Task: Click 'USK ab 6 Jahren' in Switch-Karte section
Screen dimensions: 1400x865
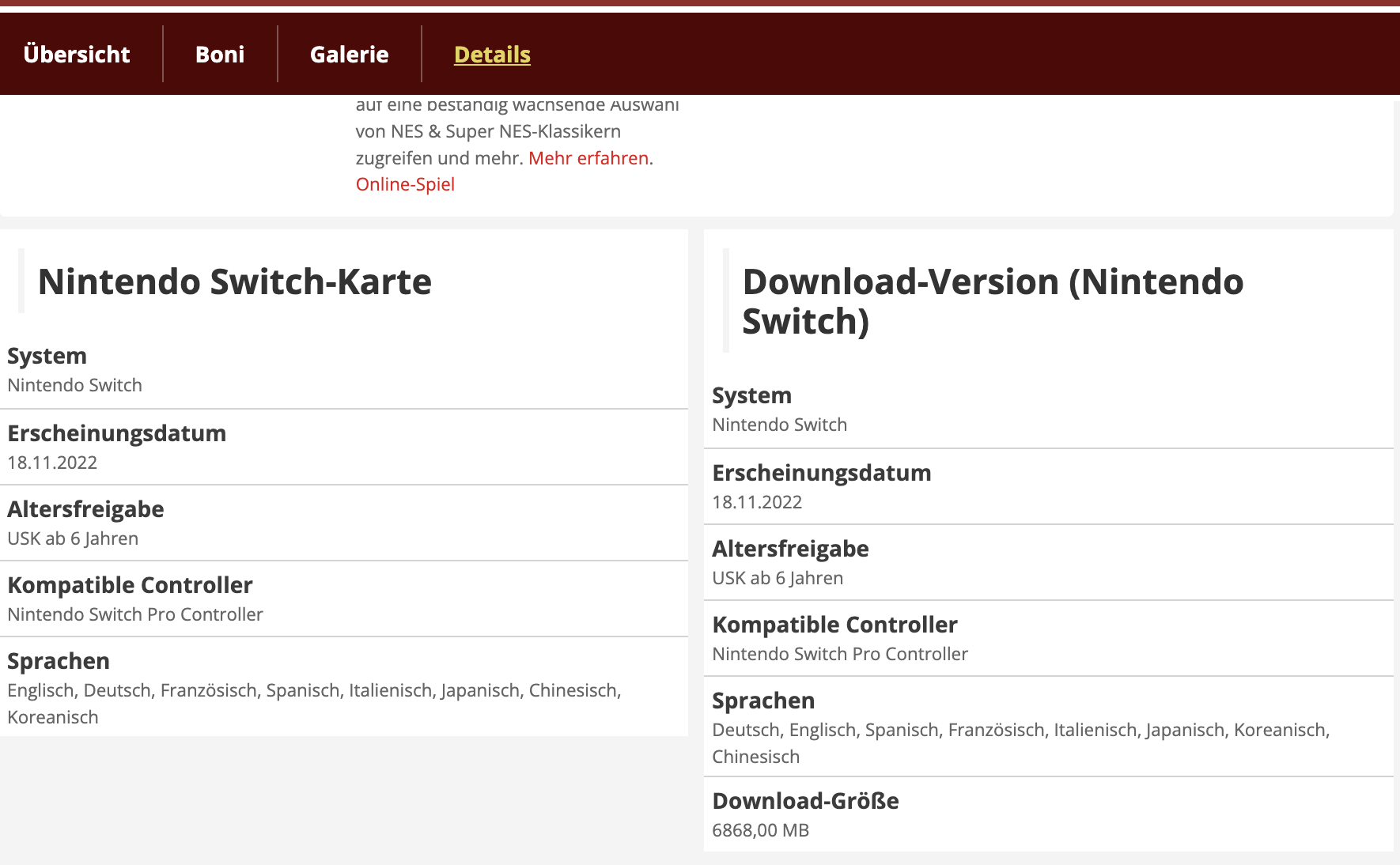Action: [73, 538]
